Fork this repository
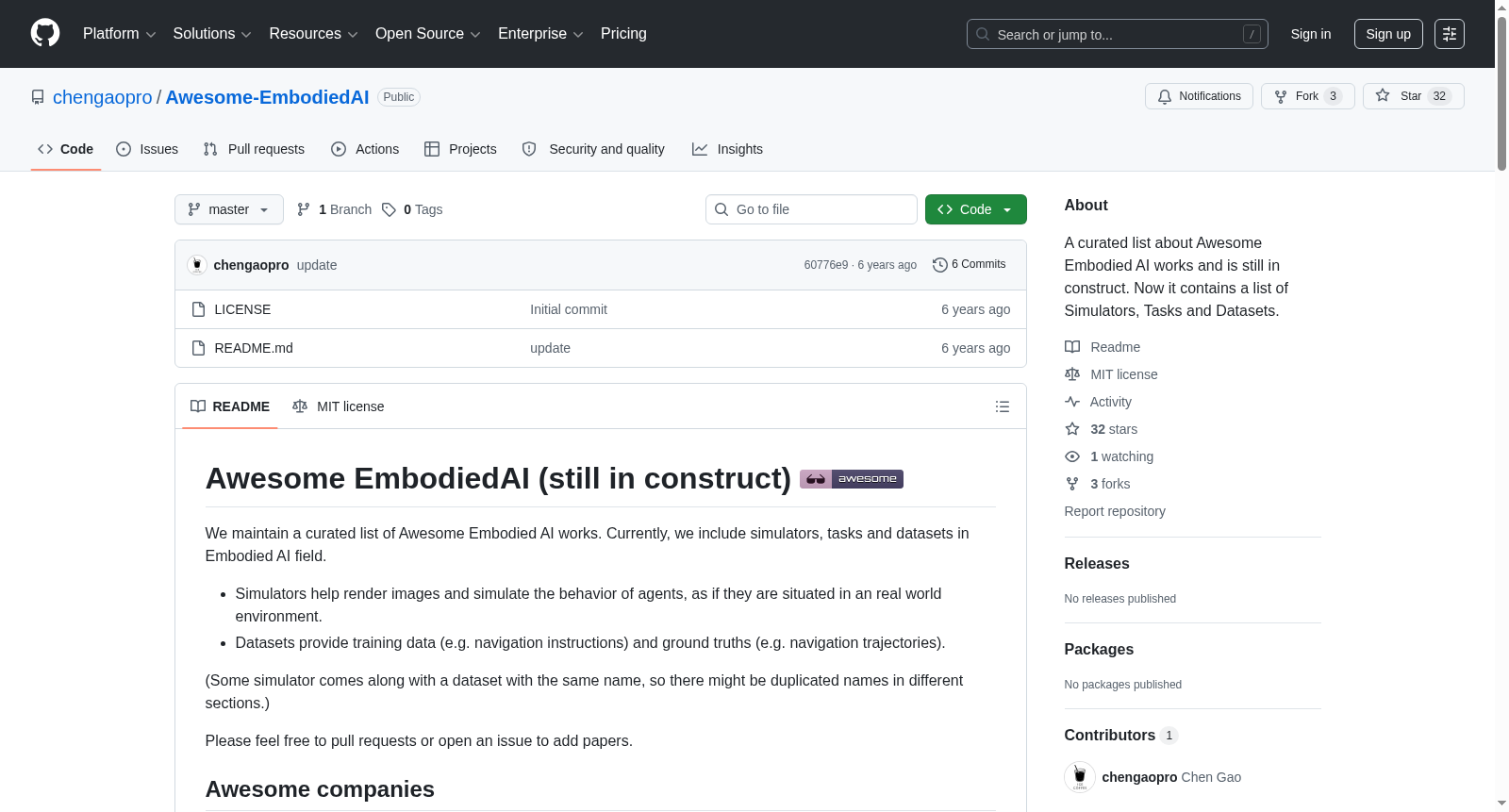The image size is (1509, 812). pyautogui.click(x=1307, y=96)
